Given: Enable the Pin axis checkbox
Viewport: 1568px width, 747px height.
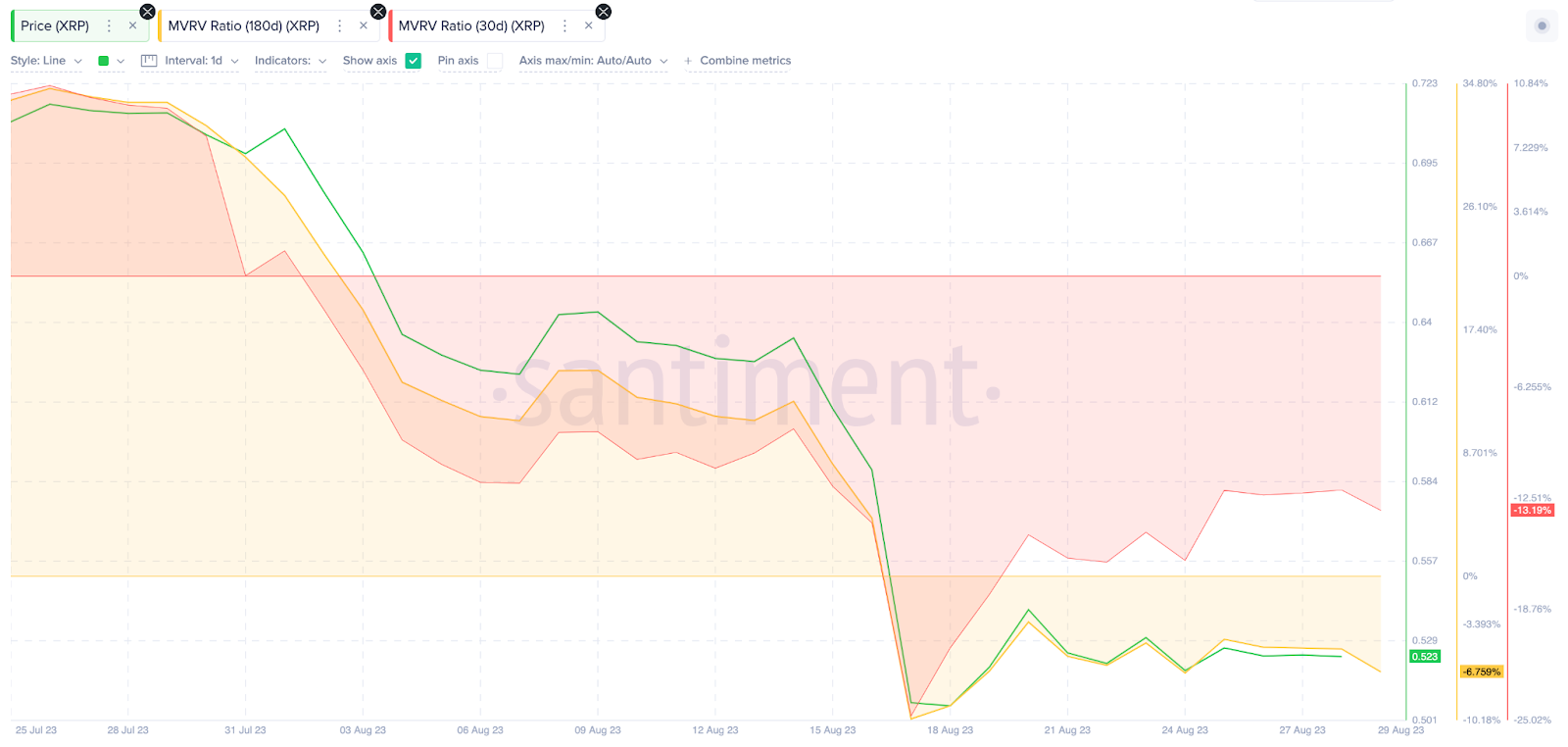Looking at the screenshot, I should (x=495, y=61).
